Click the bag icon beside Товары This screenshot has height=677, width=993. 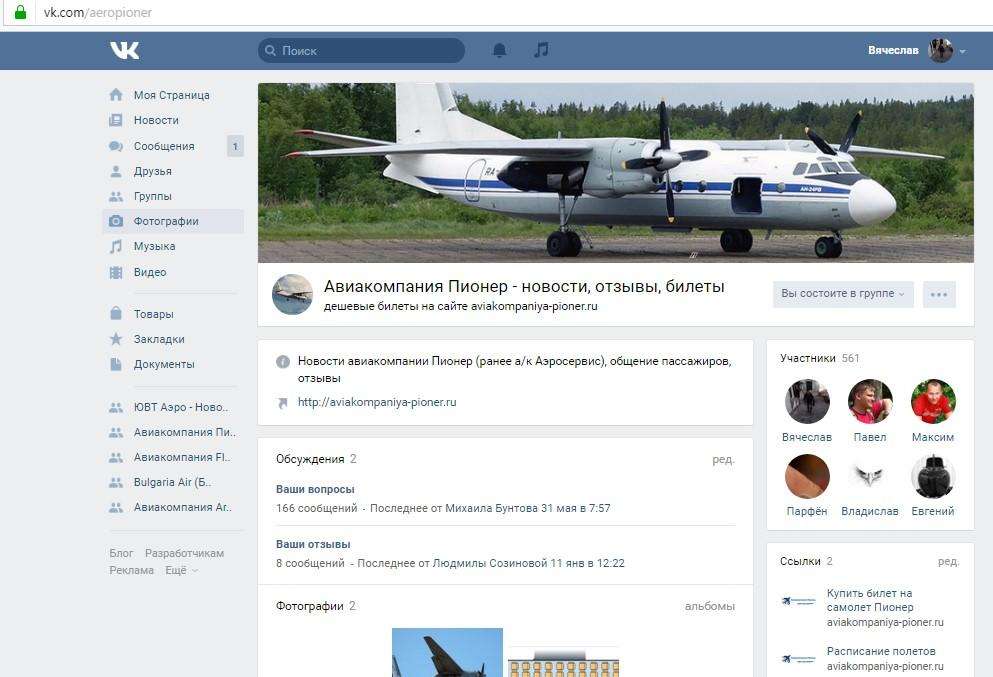116,313
